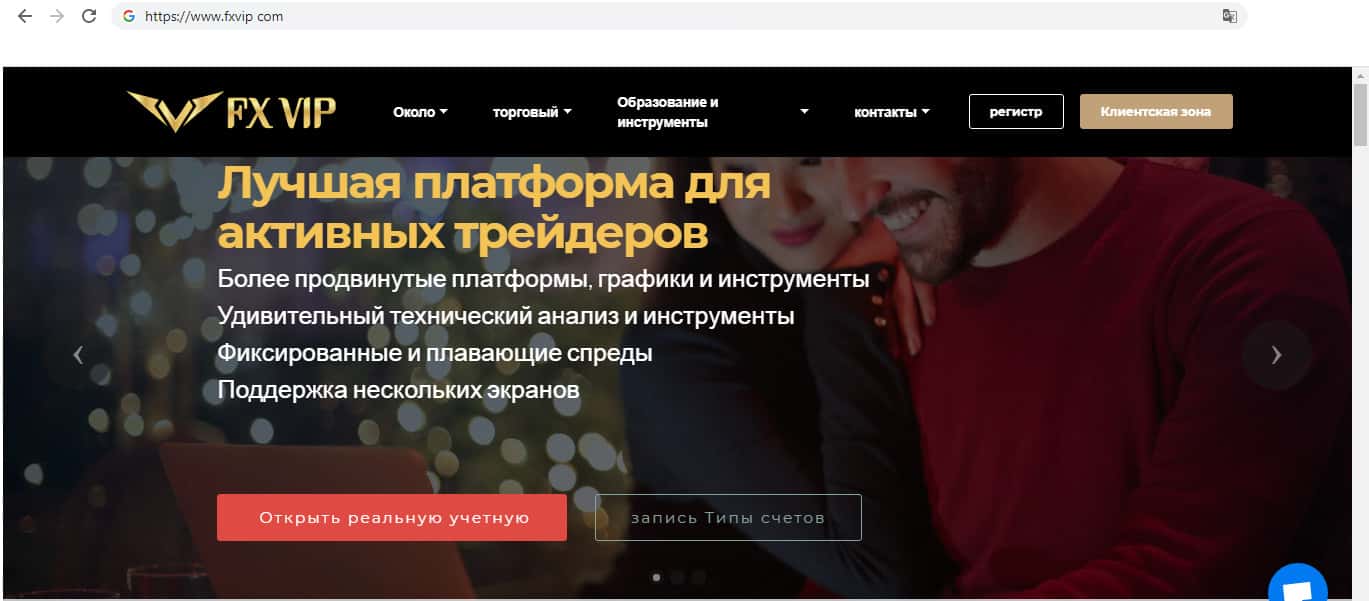The width and height of the screenshot is (1369, 601).
Task: Reload the page with refresh icon
Action: 89,16
